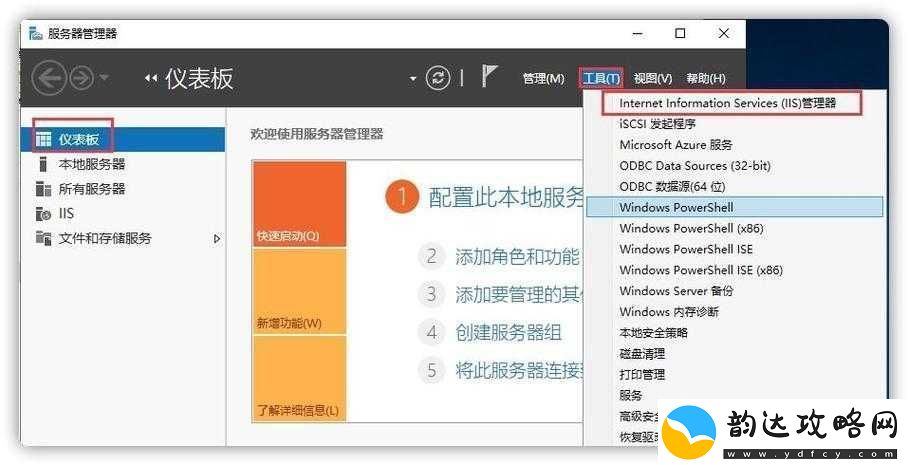Open ODBC 数据源(64 位)
Viewport: 908px width, 465px height.
[672, 186]
